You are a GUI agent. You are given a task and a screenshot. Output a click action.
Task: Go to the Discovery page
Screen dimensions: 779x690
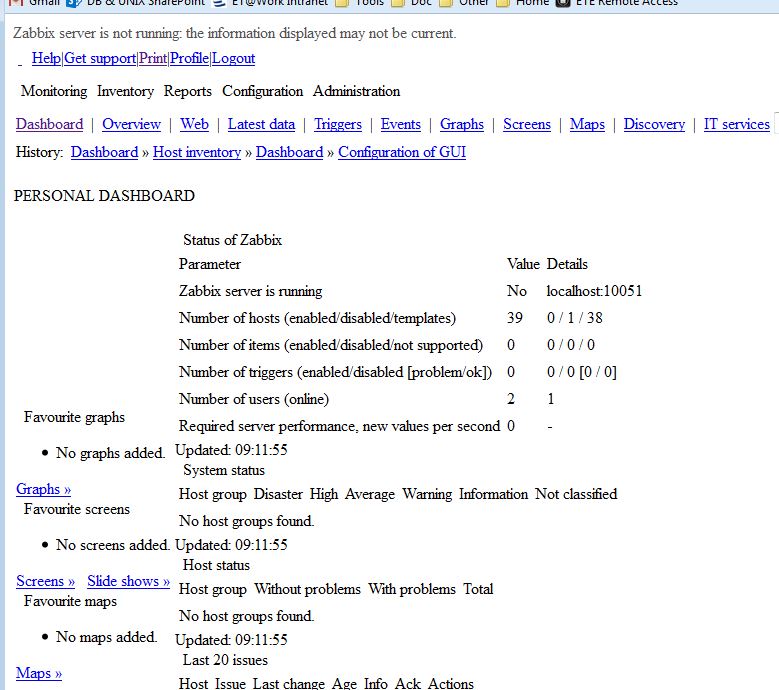click(x=654, y=124)
